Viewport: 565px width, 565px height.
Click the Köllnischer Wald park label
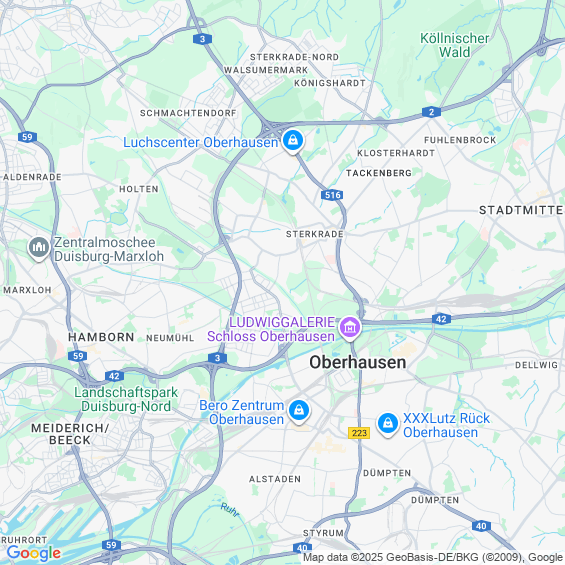coord(454,45)
